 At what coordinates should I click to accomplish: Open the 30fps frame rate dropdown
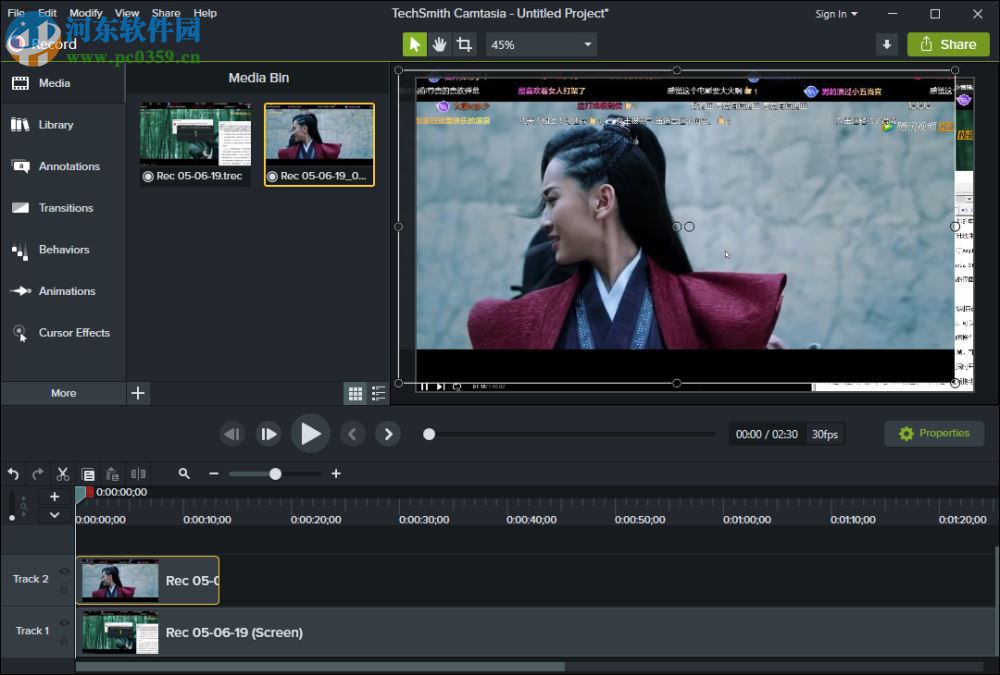point(825,433)
